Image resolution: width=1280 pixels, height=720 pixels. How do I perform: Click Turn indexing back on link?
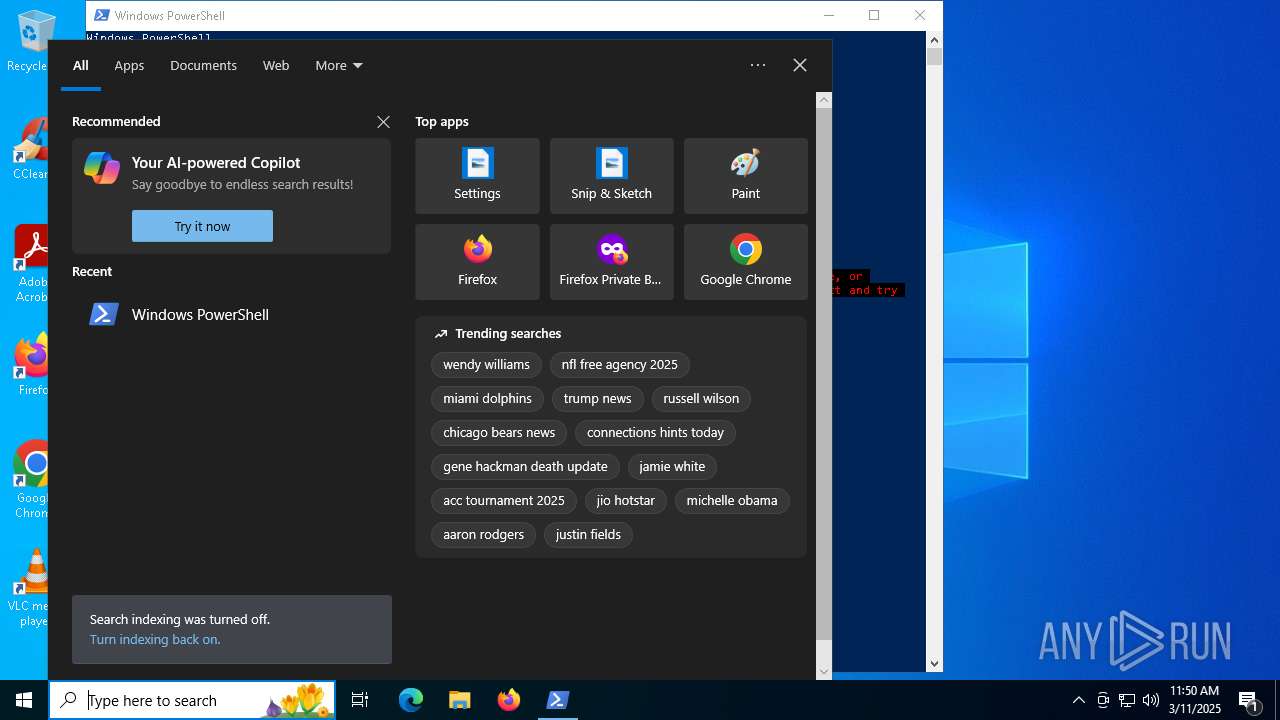pyautogui.click(x=155, y=639)
